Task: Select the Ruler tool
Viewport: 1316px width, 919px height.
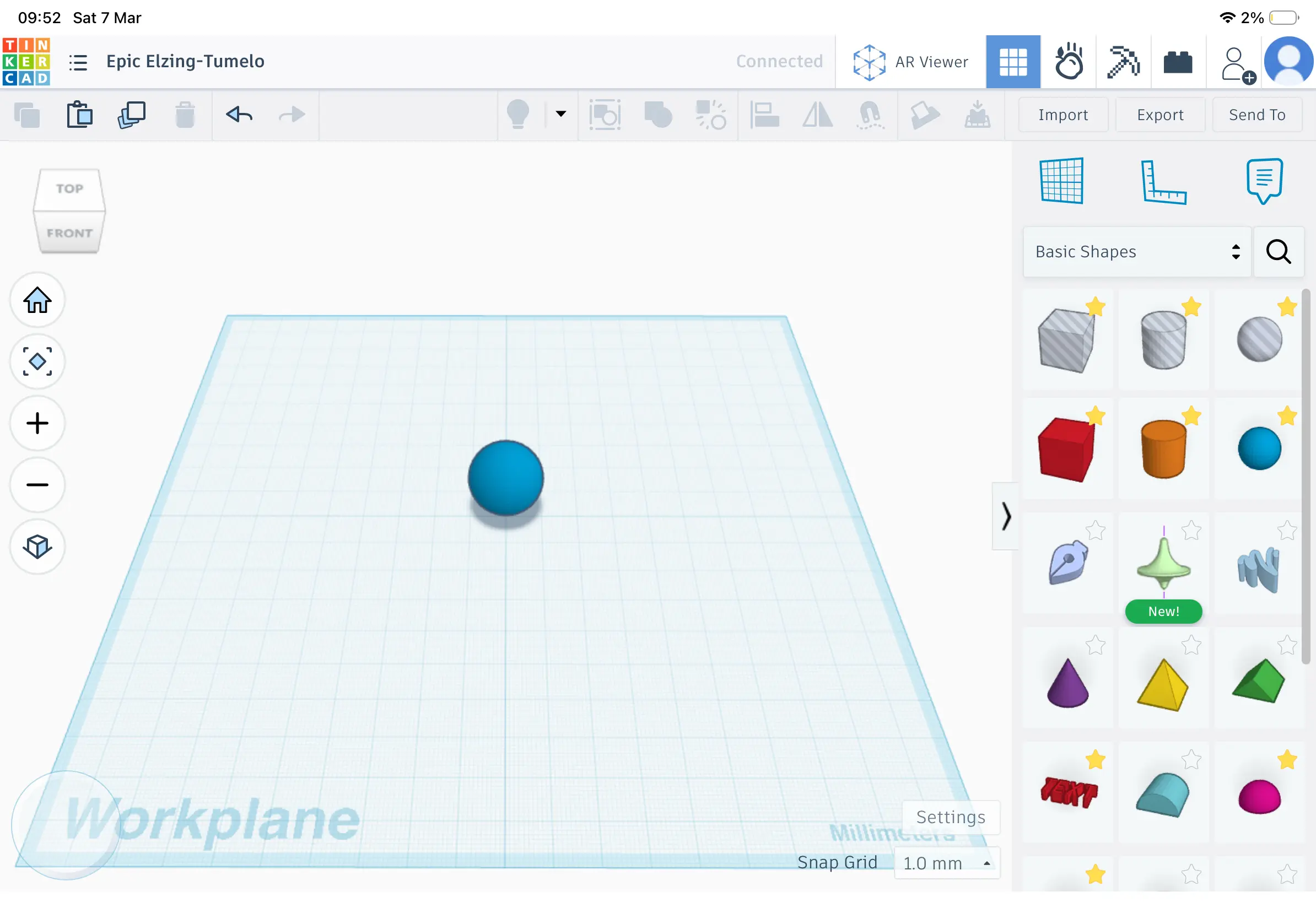Action: click(x=1163, y=182)
